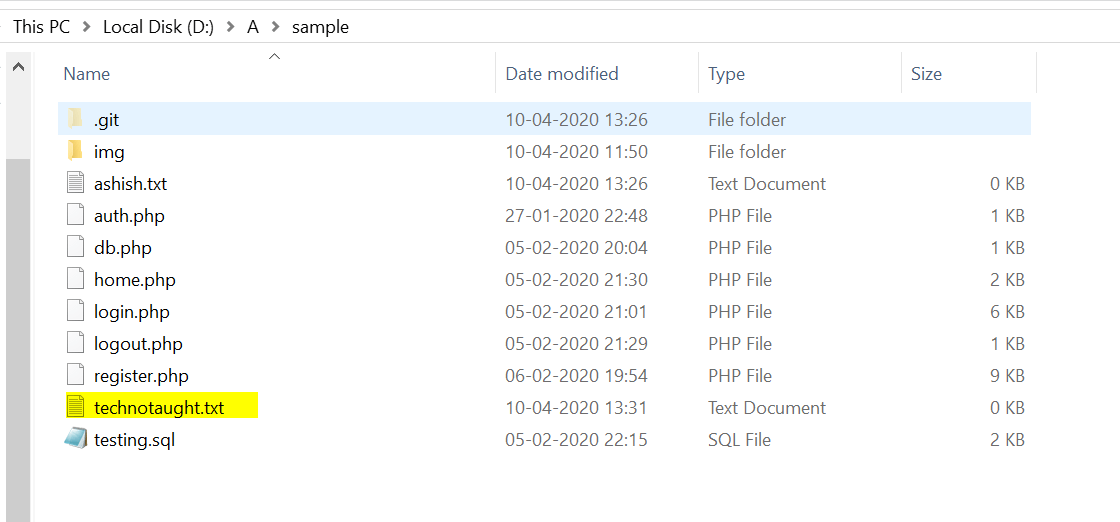Click the register.php file icon

pos(76,376)
